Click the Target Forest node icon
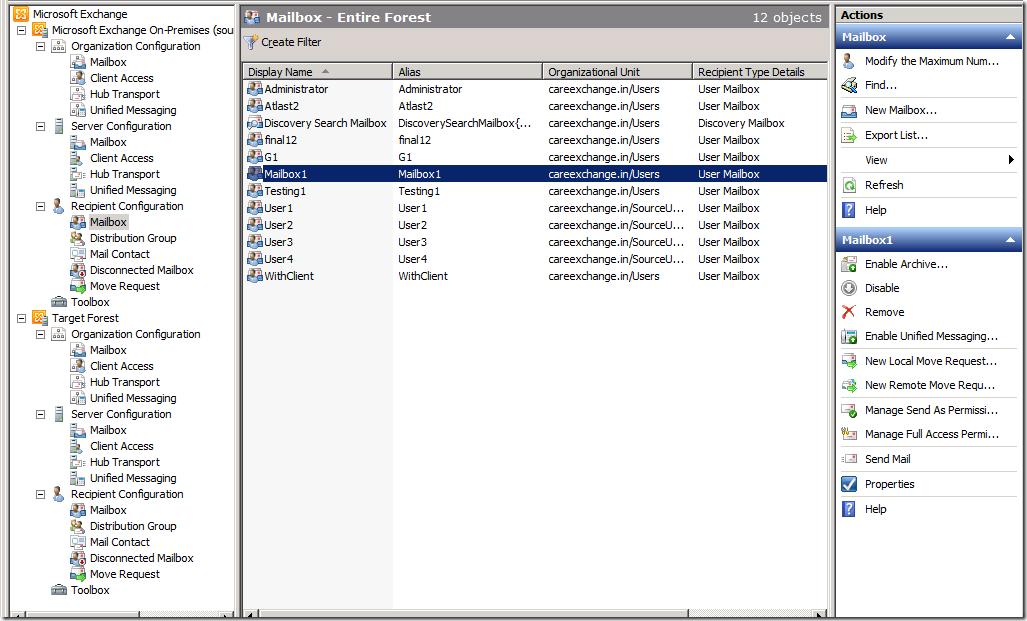The width and height of the screenshot is (1027, 621). (40, 318)
